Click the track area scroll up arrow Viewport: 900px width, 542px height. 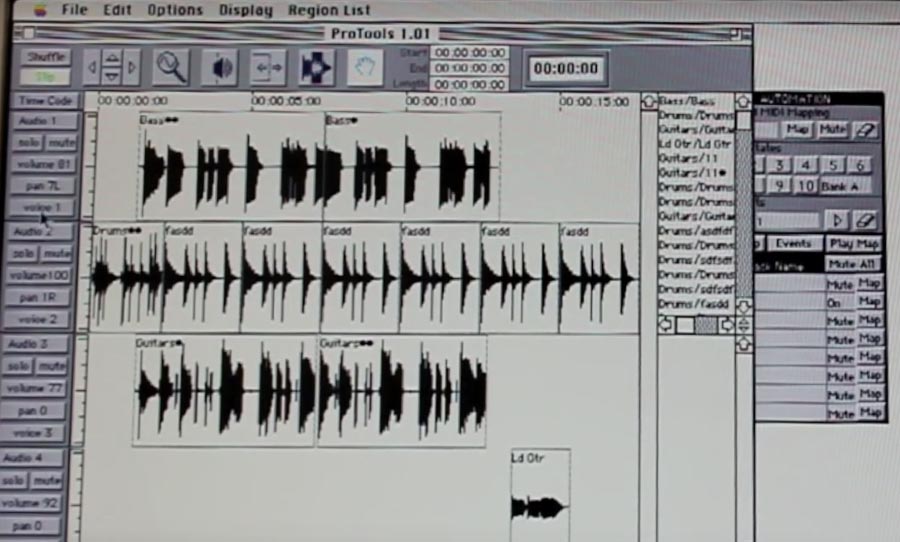[649, 102]
